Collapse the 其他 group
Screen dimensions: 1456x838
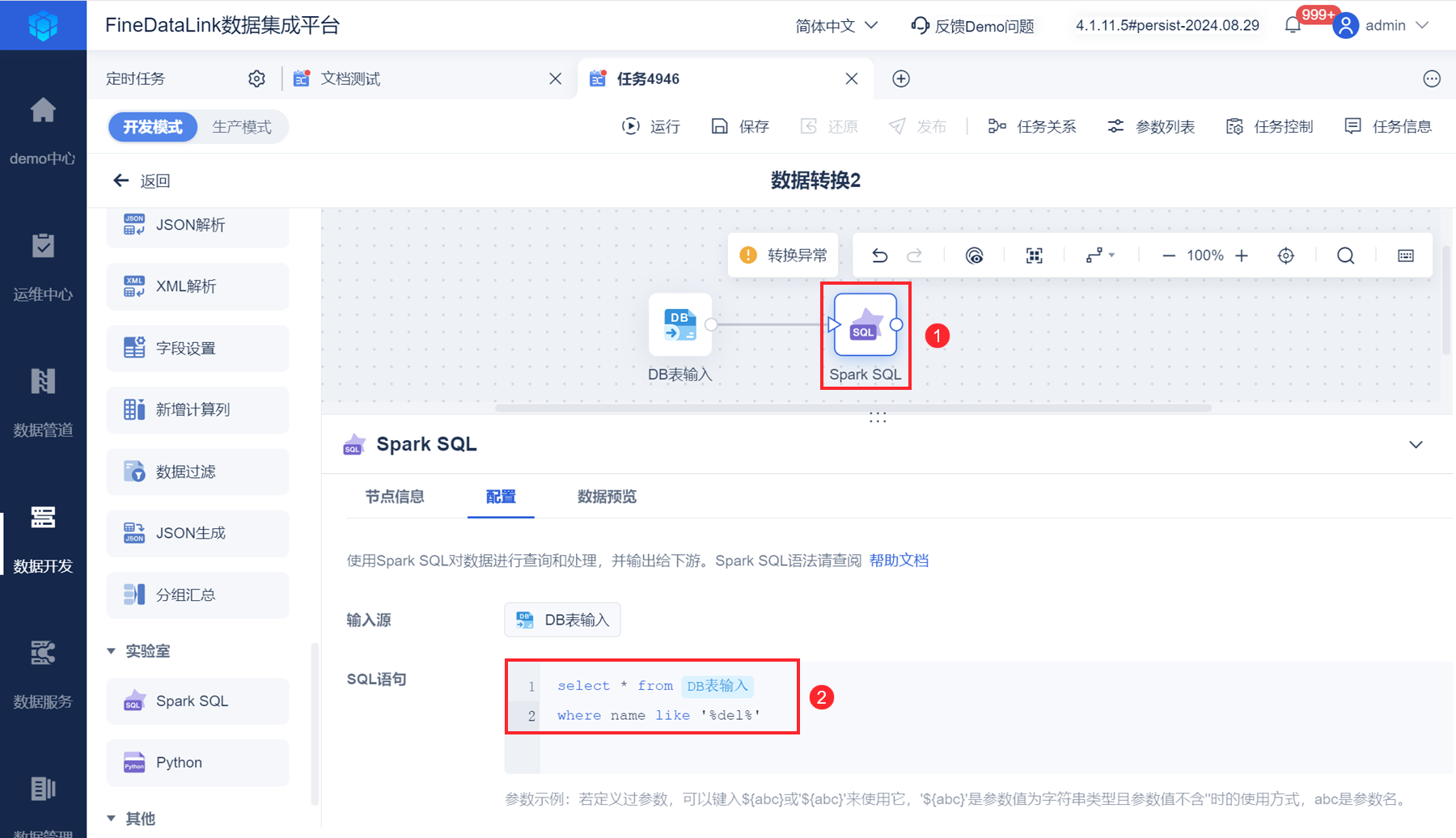coord(112,819)
